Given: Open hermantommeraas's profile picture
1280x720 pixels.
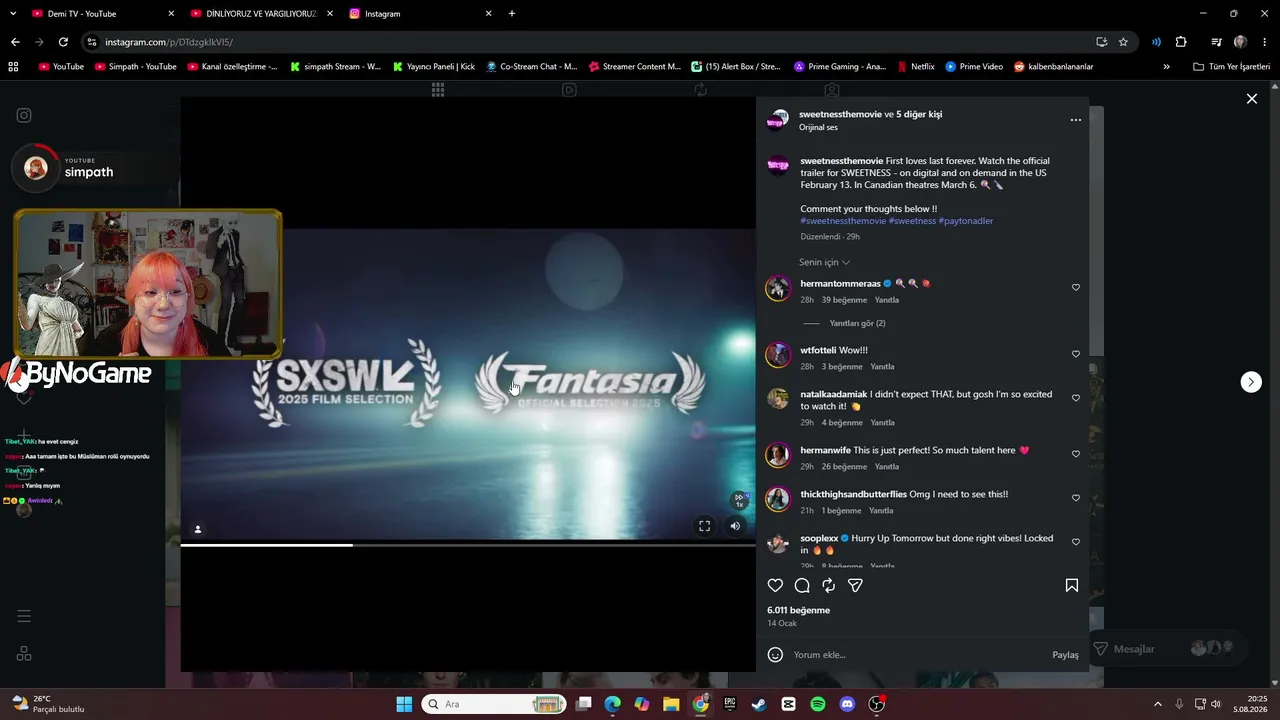Looking at the screenshot, I should (778, 289).
